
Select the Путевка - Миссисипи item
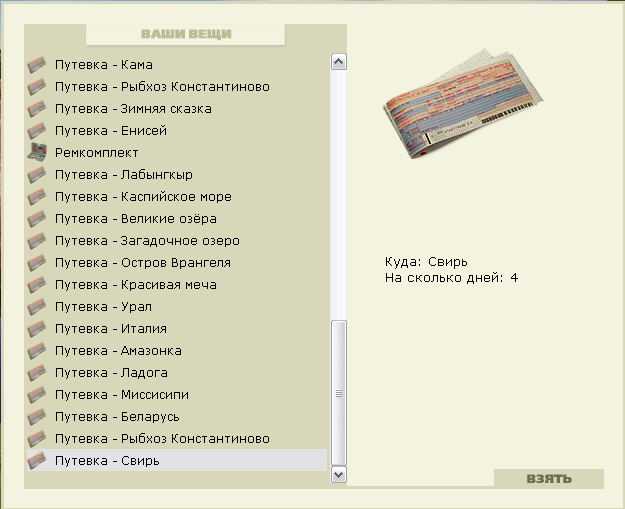pyautogui.click(x=177, y=395)
